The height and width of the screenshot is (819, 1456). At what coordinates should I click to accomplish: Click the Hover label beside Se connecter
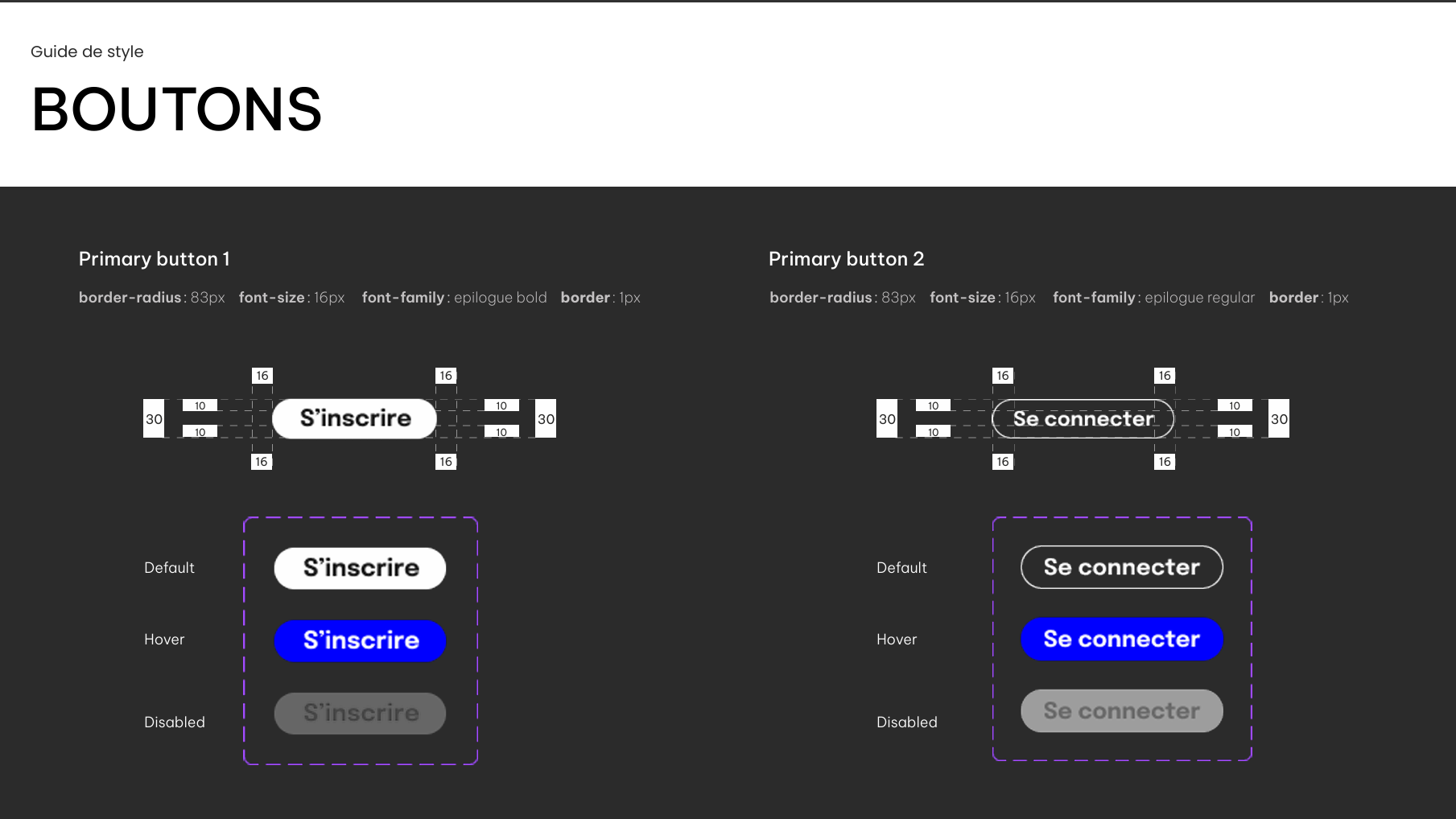pyautogui.click(x=897, y=640)
